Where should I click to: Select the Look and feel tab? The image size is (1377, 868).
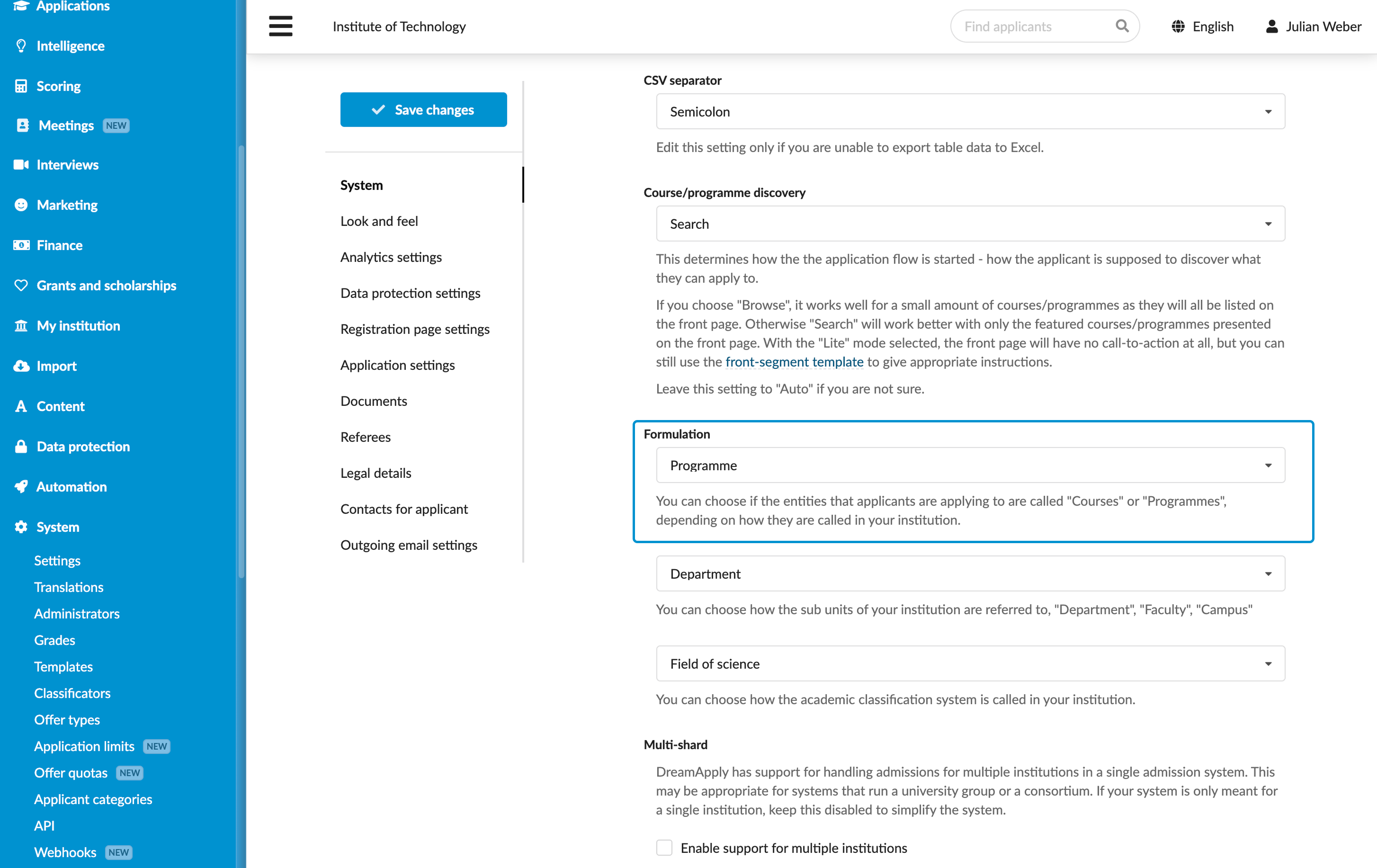pos(379,221)
